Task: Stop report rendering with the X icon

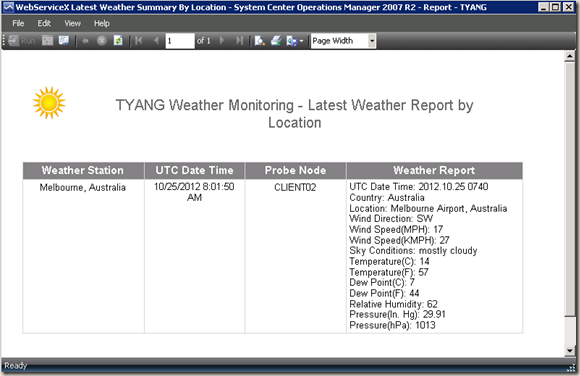Action: [102, 40]
